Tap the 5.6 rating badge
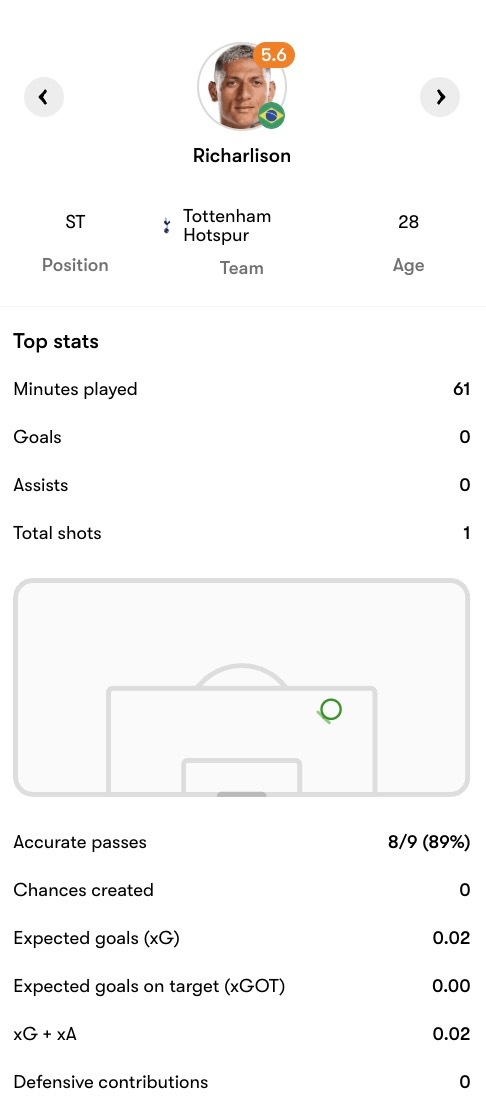The image size is (486, 1106). tap(273, 55)
